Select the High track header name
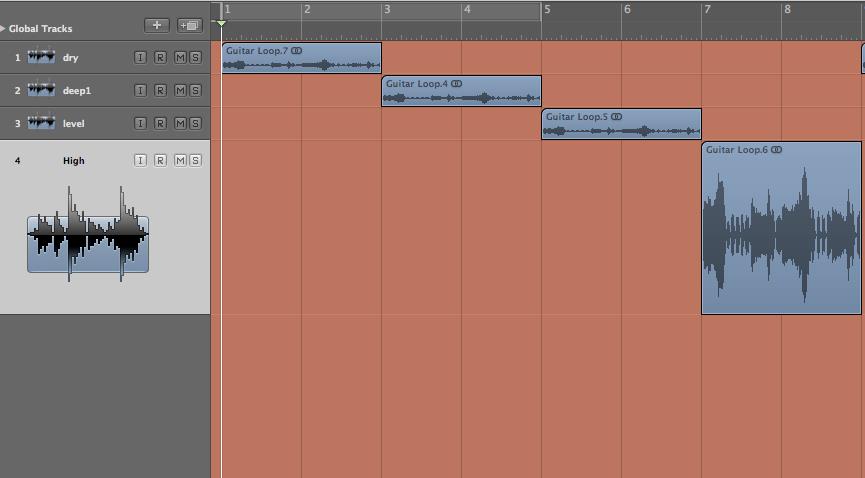The height and width of the screenshot is (478, 865). click(74, 161)
